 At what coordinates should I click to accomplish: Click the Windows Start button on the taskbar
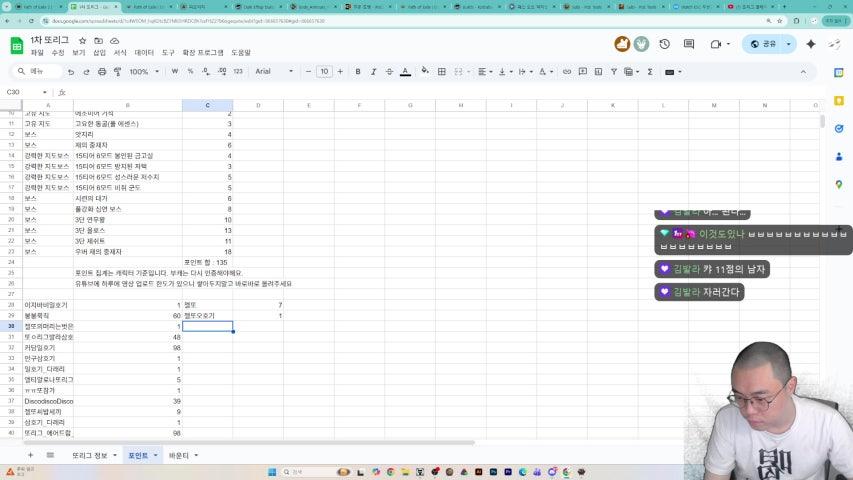pyautogui.click(x=272, y=472)
